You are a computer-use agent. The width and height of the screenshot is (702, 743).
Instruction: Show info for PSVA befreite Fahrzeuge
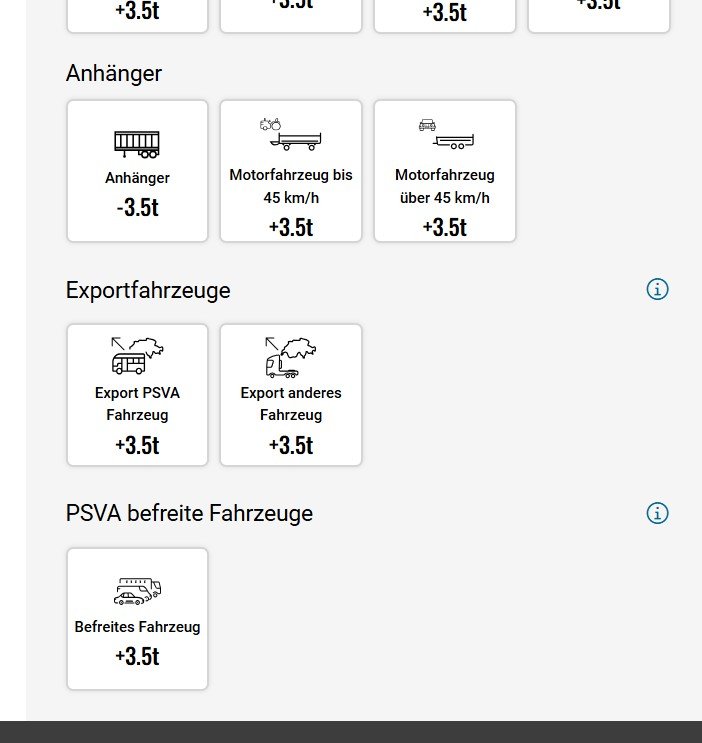click(x=657, y=513)
